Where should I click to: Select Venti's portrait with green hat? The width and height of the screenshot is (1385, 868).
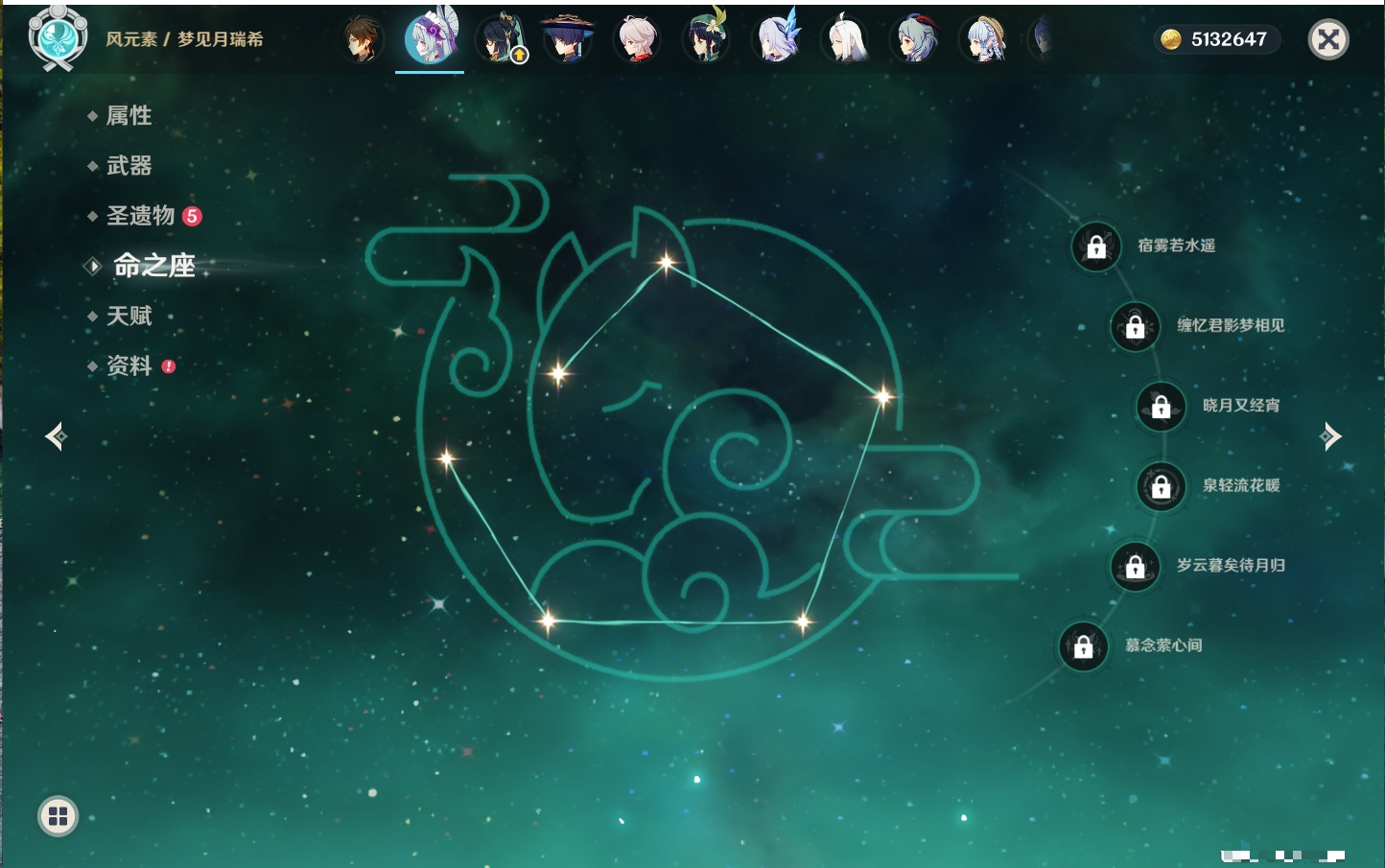pos(706,40)
